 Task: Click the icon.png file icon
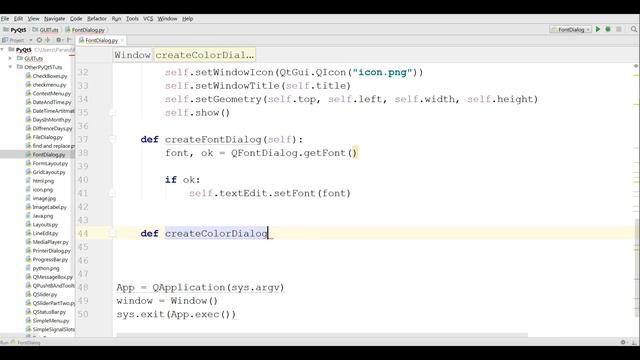click(x=28, y=189)
